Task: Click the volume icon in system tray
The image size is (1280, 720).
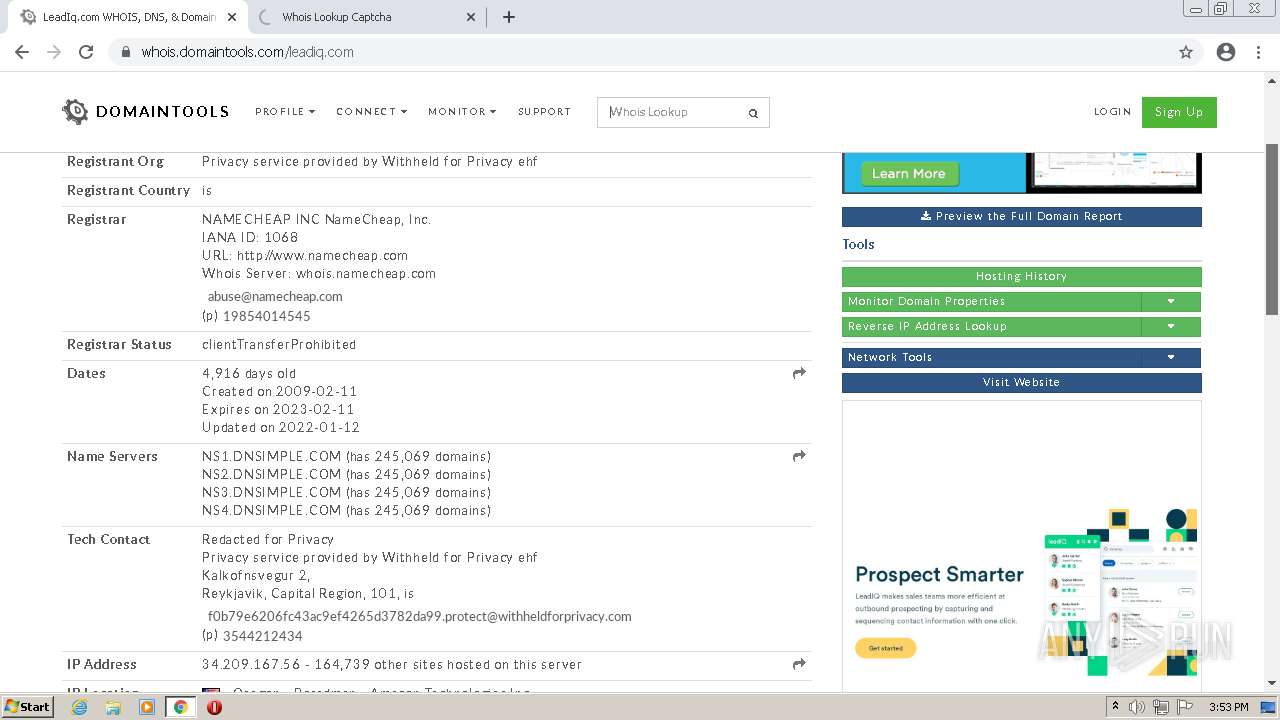Action: point(1137,707)
